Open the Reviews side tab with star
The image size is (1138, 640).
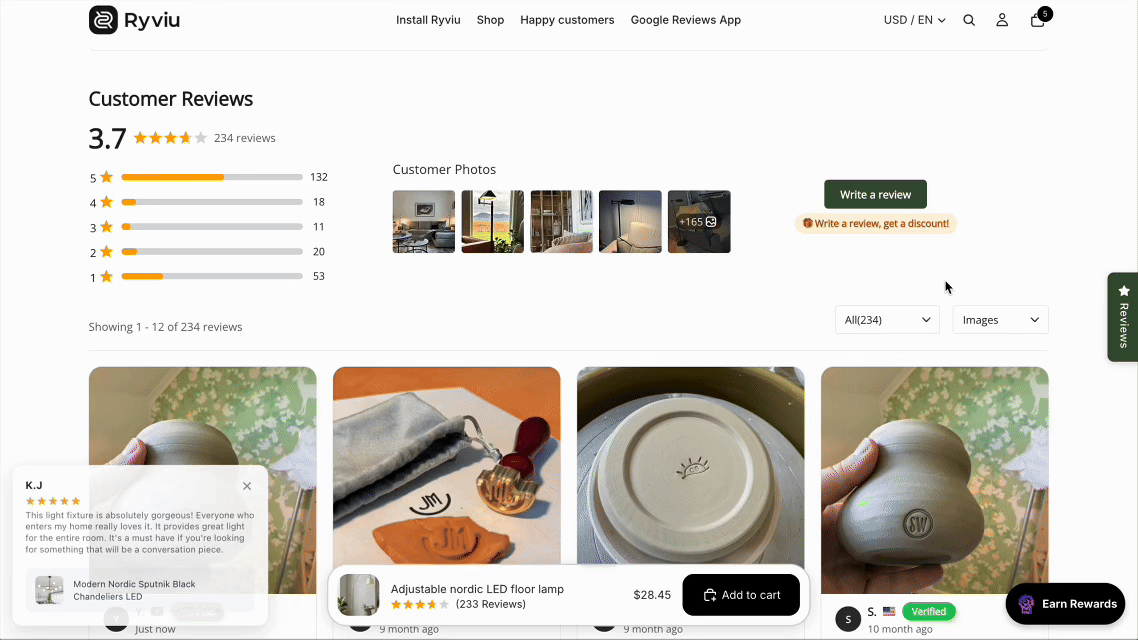[x=1123, y=317]
